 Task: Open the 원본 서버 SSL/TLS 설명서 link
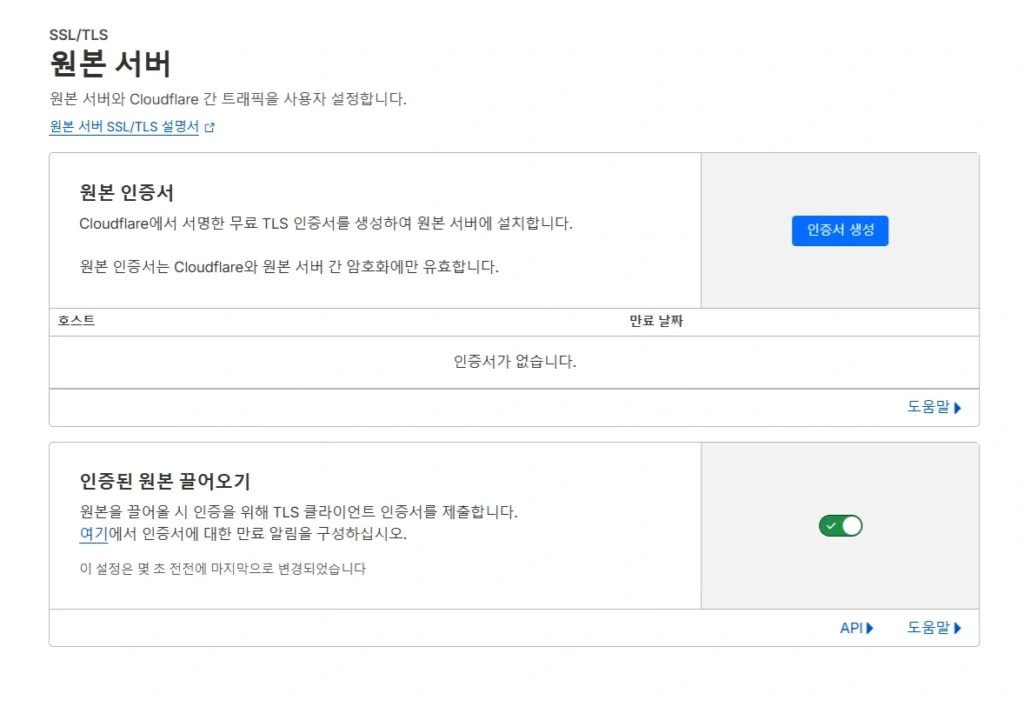pyautogui.click(x=124, y=127)
